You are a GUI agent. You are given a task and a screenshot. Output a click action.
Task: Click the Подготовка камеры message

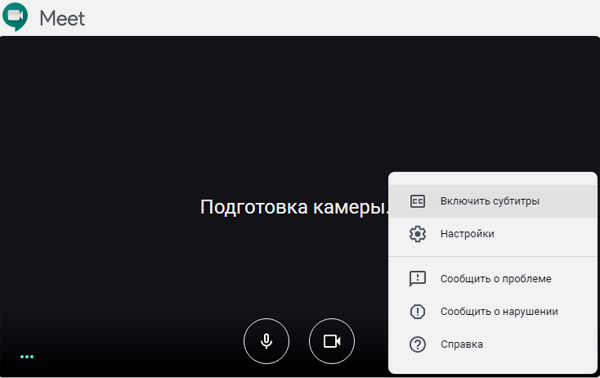[x=294, y=207]
